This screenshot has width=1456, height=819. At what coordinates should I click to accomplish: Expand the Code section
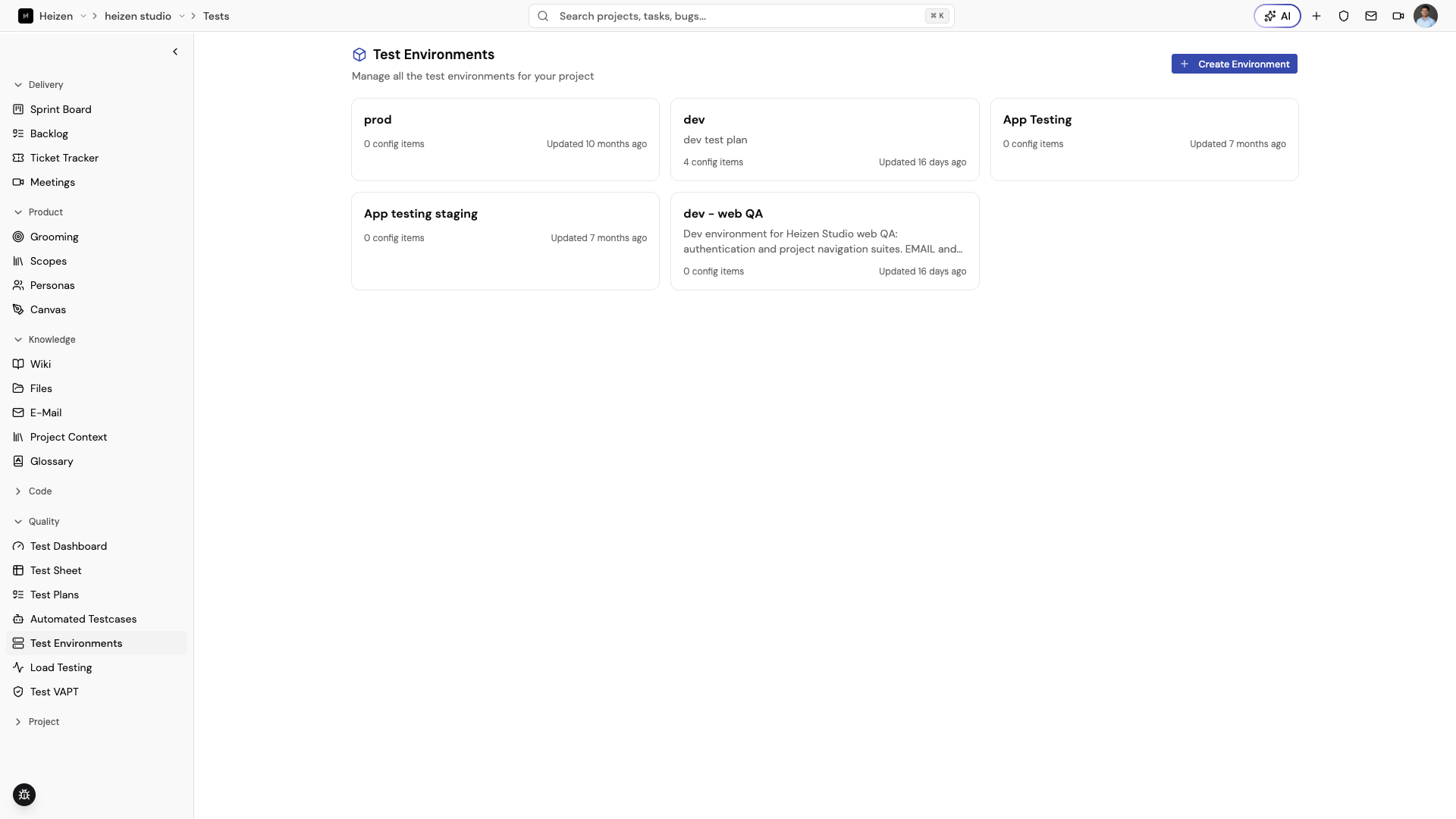33,491
